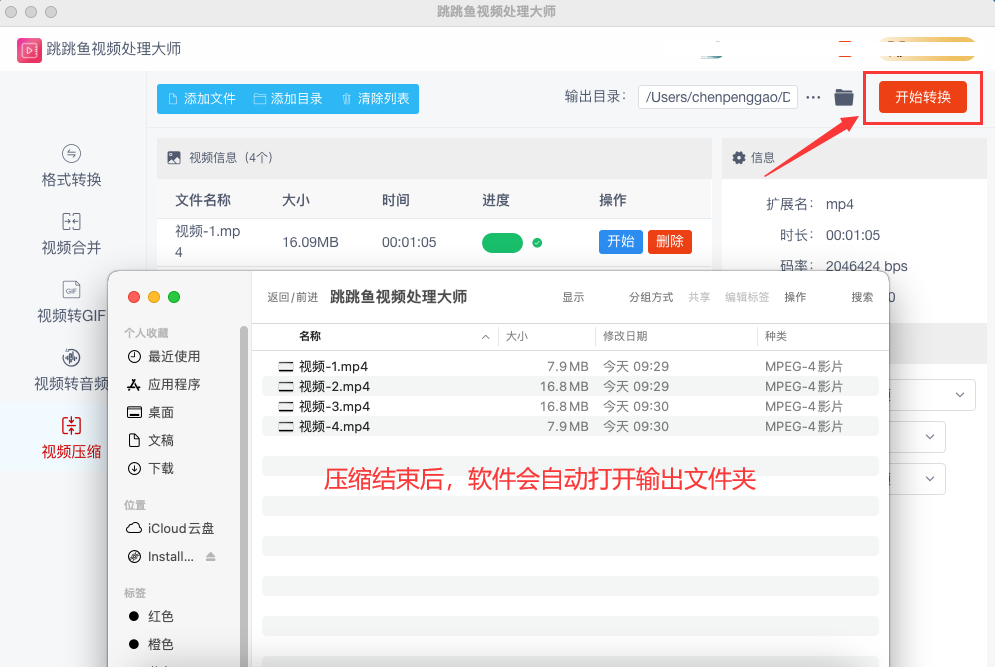Click 16.09MB size cell of 视频-1.mp4

(310, 242)
